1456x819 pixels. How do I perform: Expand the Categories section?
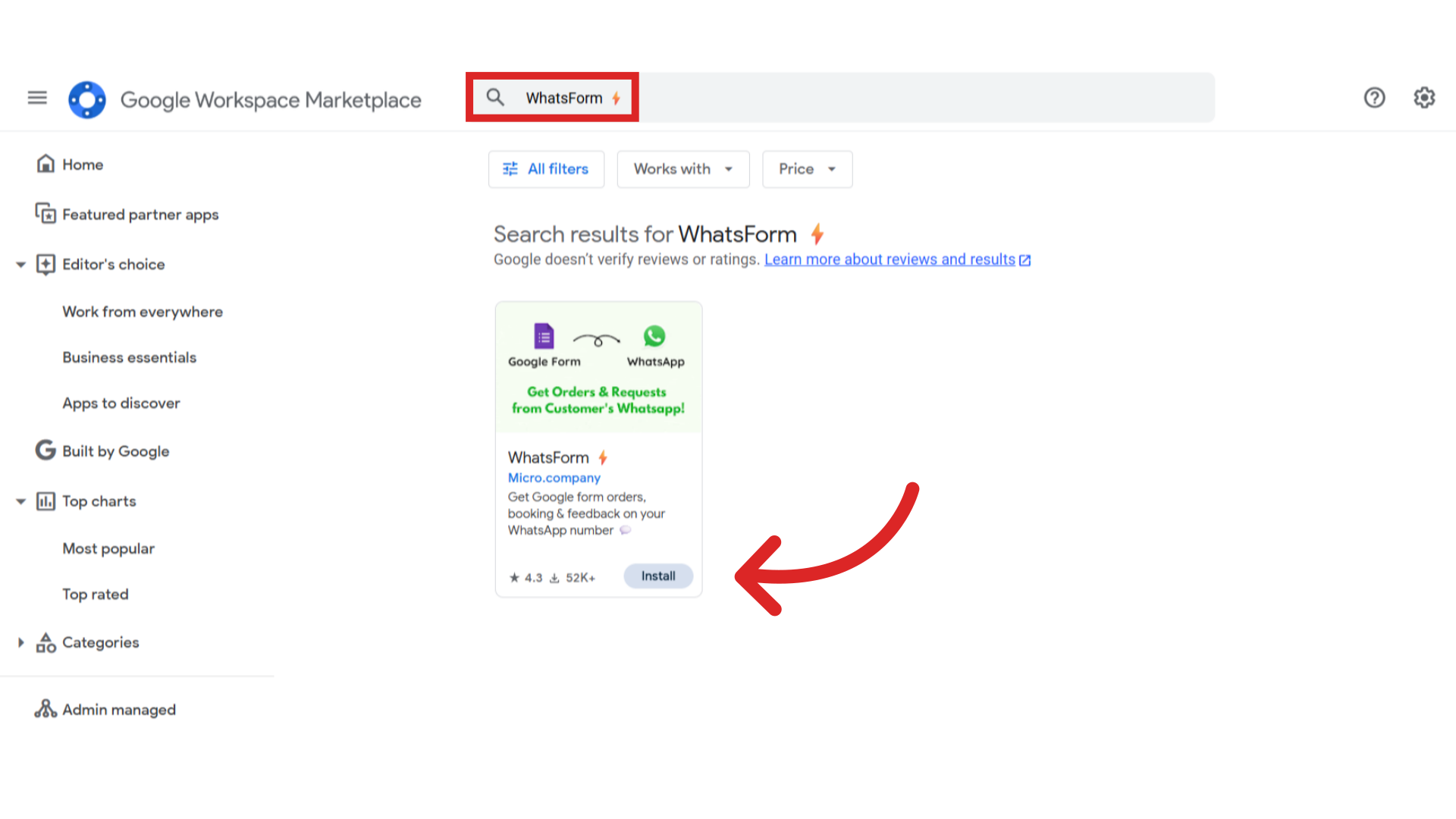[21, 642]
